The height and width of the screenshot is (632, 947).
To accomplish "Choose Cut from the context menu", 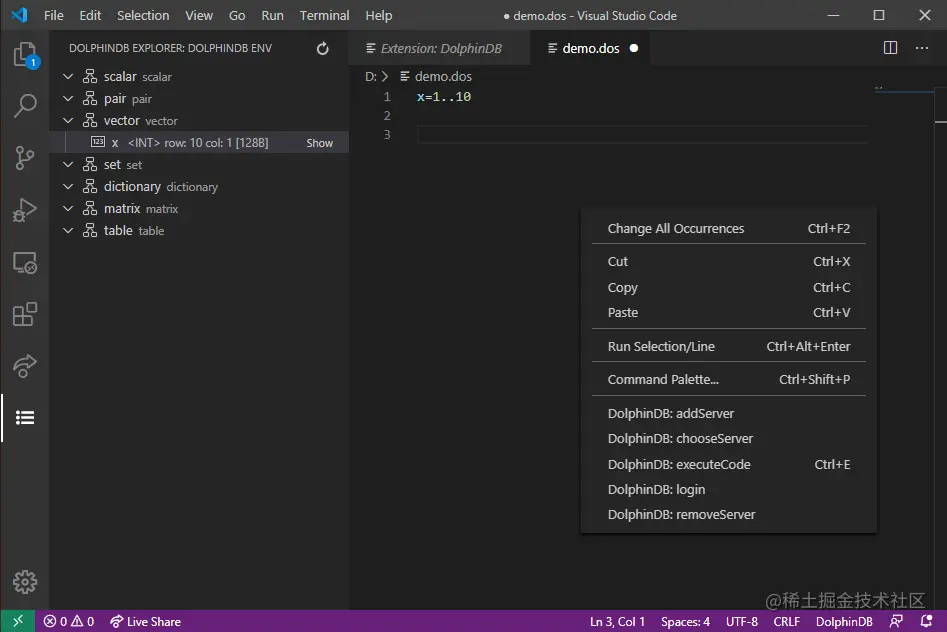I will point(728,262).
